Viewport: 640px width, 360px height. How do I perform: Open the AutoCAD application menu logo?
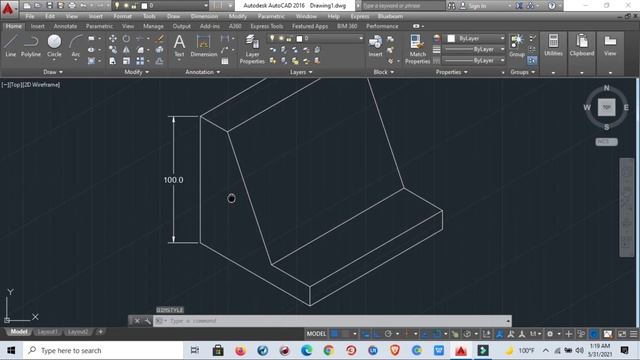8,8
